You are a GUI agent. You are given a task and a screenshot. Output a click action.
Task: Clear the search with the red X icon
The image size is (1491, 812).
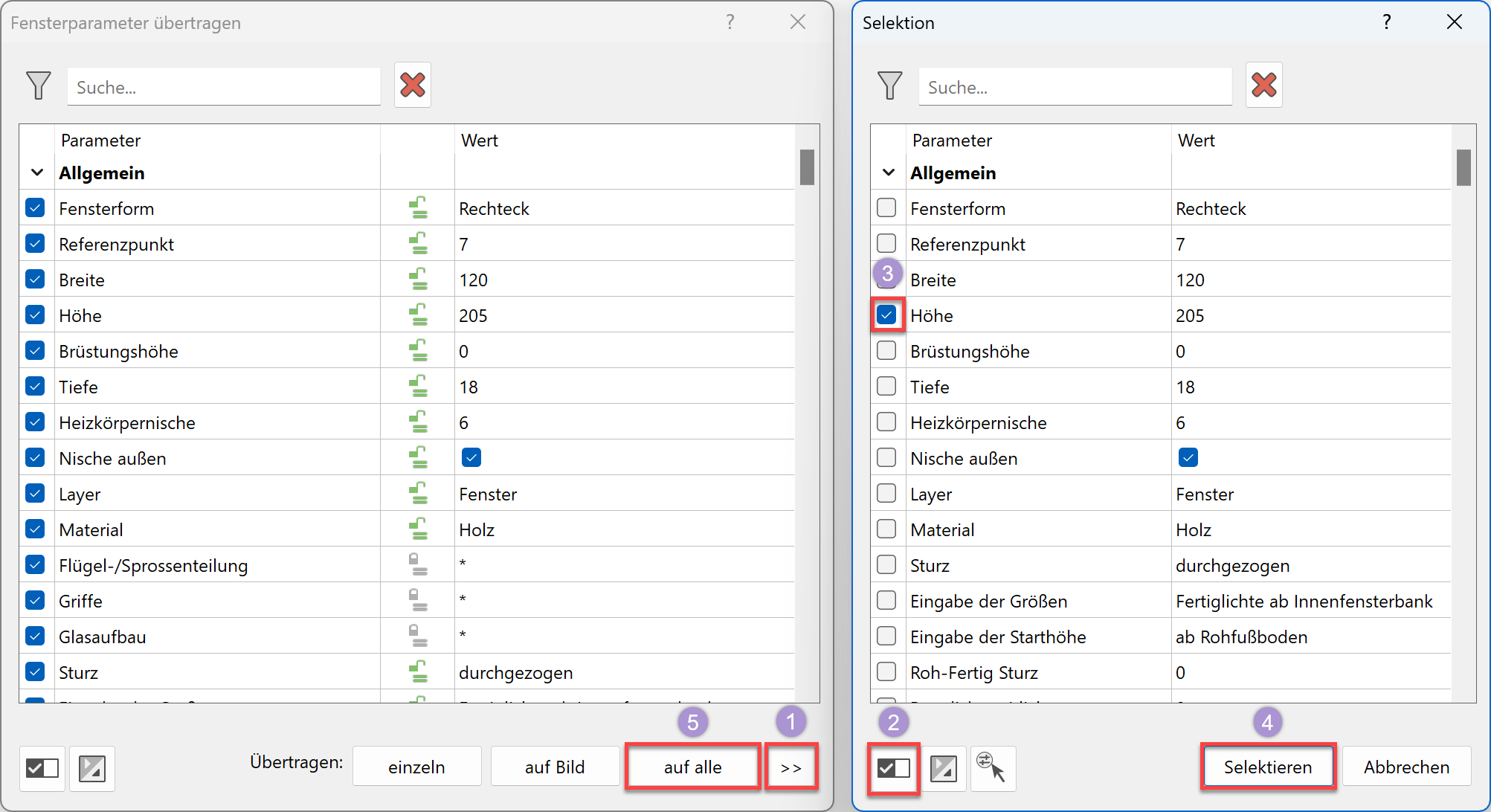tap(413, 85)
